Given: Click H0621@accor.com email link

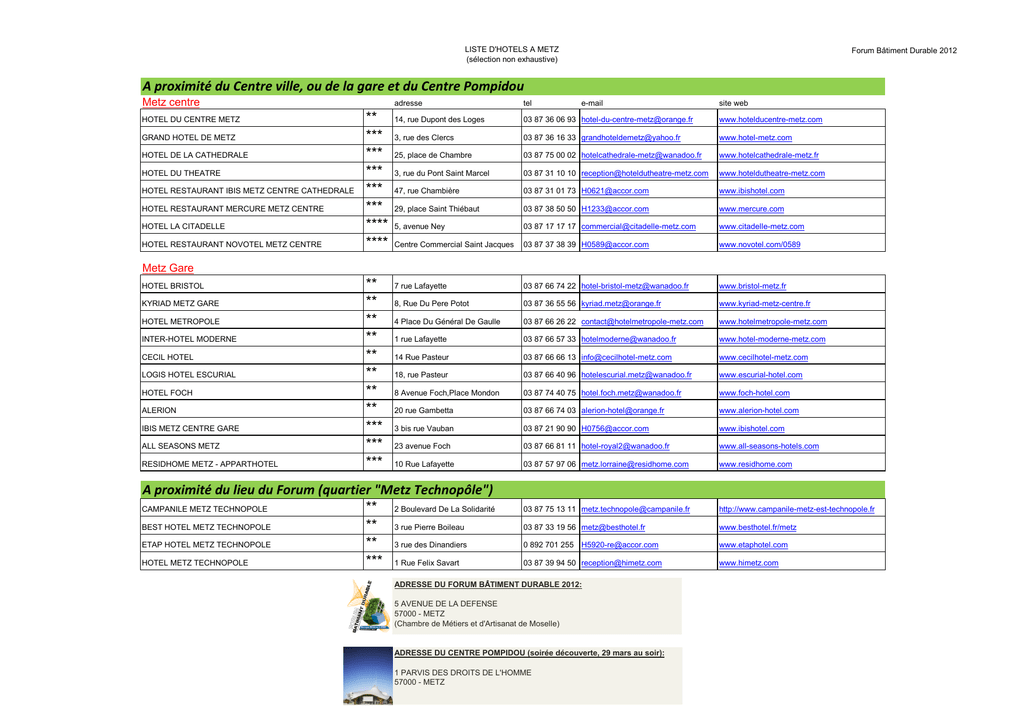Looking at the screenshot, I should click(615, 191).
